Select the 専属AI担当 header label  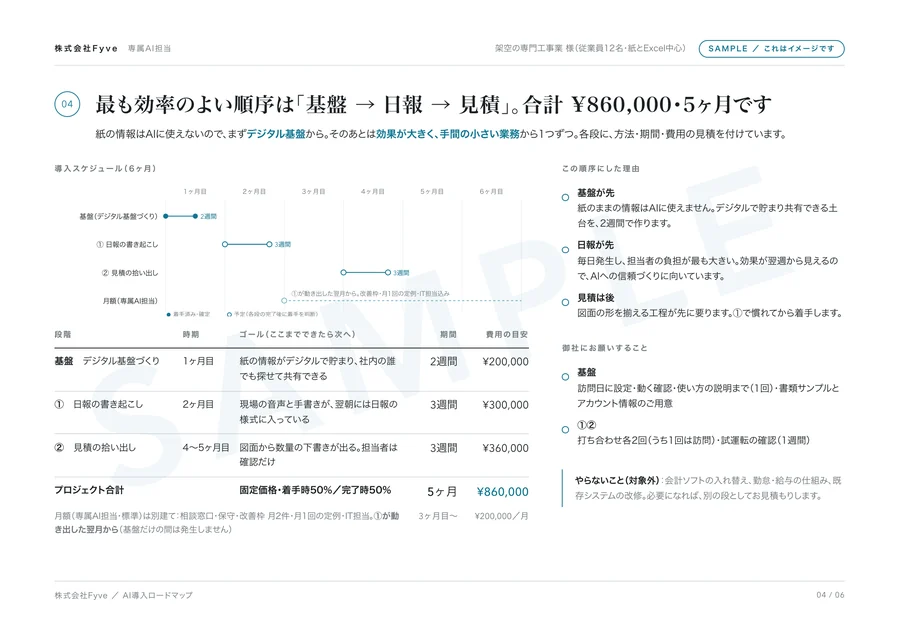tap(149, 49)
